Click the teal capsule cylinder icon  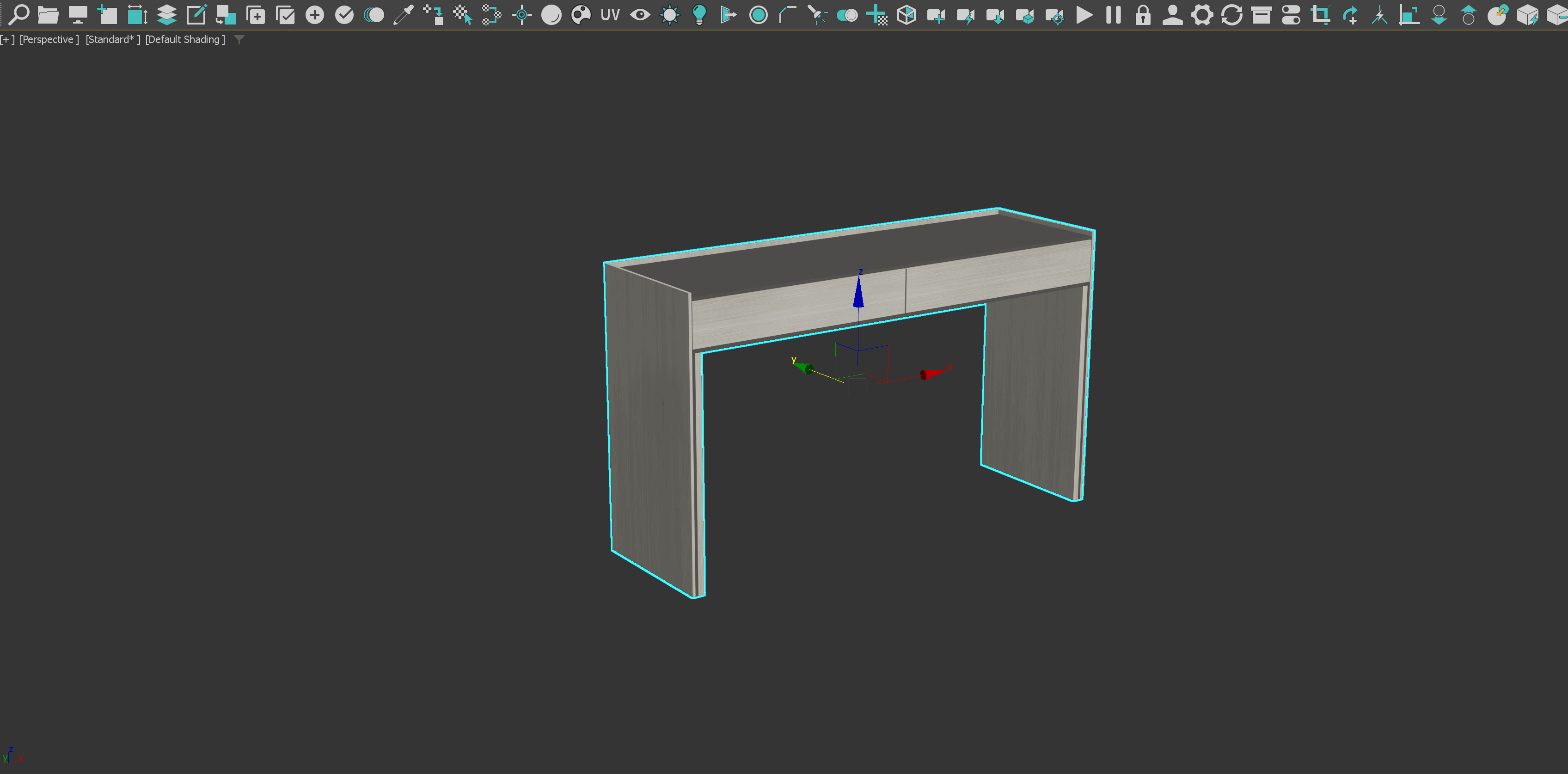point(847,15)
